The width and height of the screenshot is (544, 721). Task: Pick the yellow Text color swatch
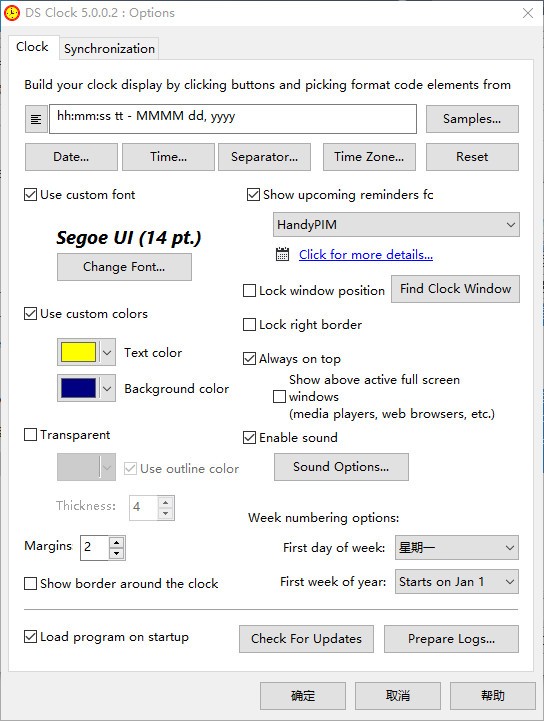78,352
